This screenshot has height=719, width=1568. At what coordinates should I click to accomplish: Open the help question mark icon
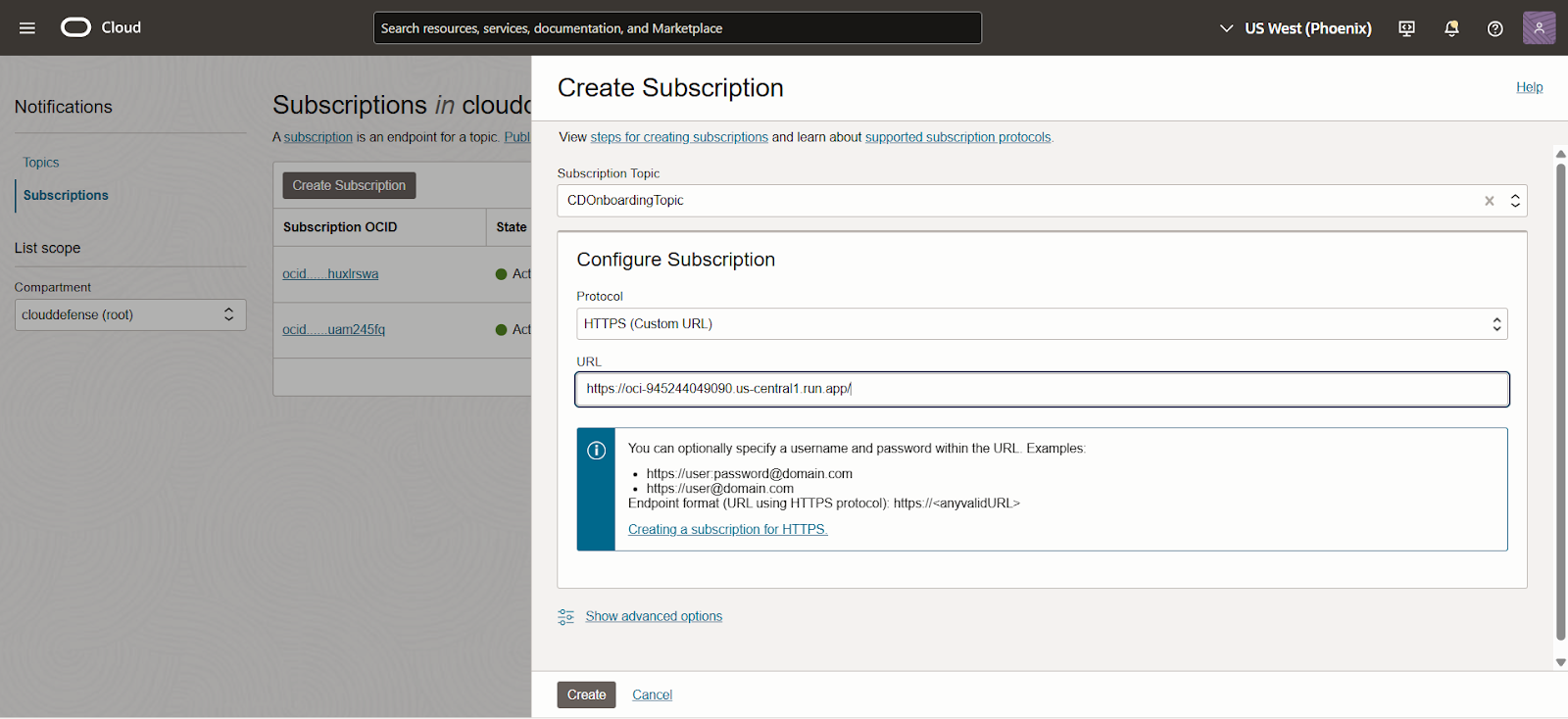tap(1494, 28)
